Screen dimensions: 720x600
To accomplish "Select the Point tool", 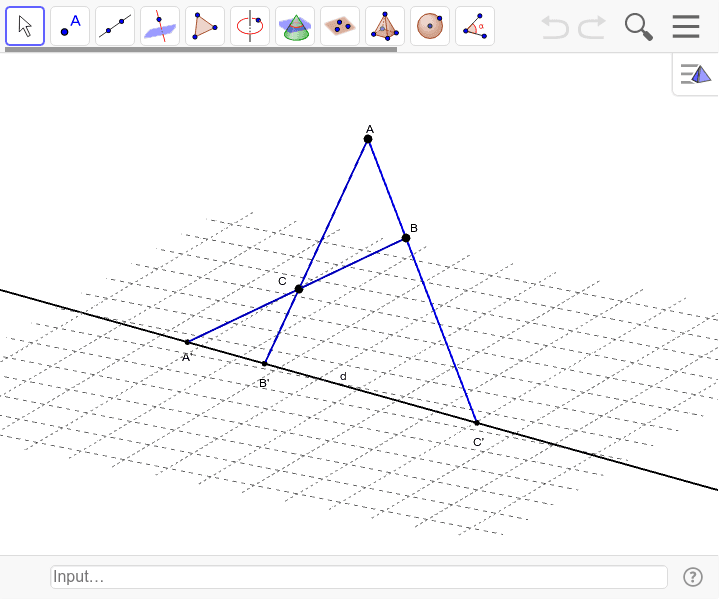I will [x=70, y=26].
